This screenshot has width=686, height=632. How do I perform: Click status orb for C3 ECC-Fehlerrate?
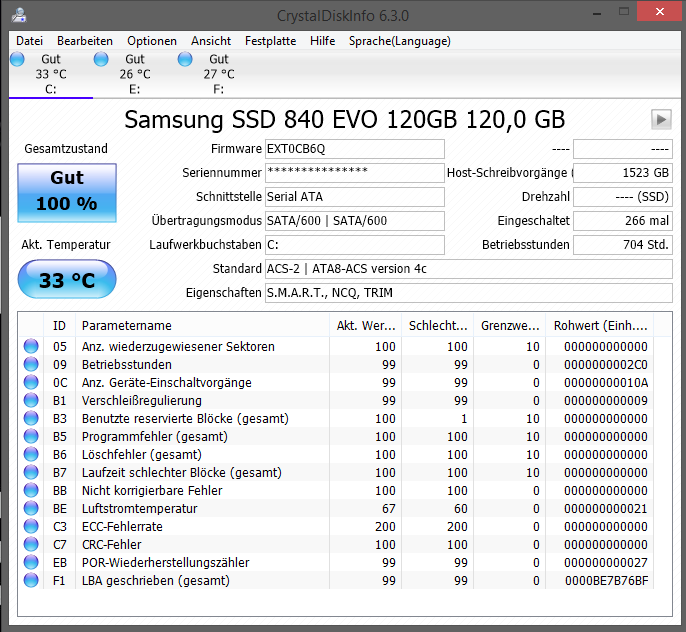(31, 526)
